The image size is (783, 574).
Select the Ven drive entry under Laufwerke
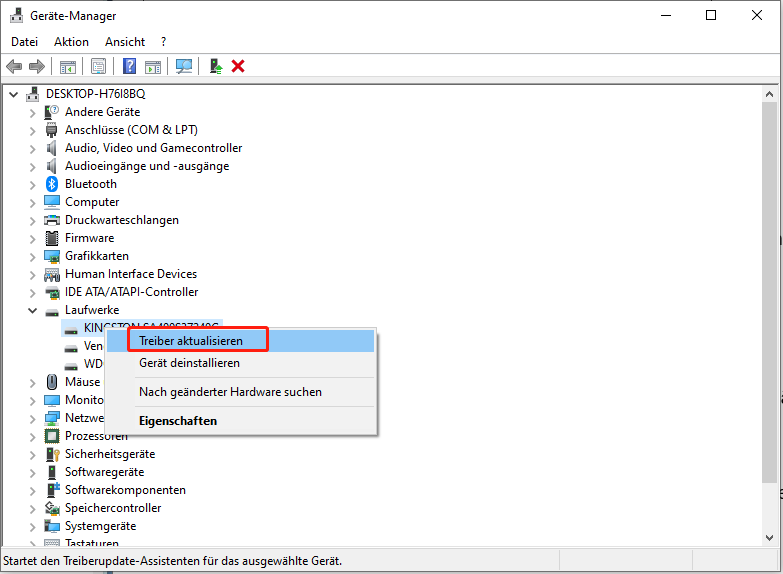93,346
